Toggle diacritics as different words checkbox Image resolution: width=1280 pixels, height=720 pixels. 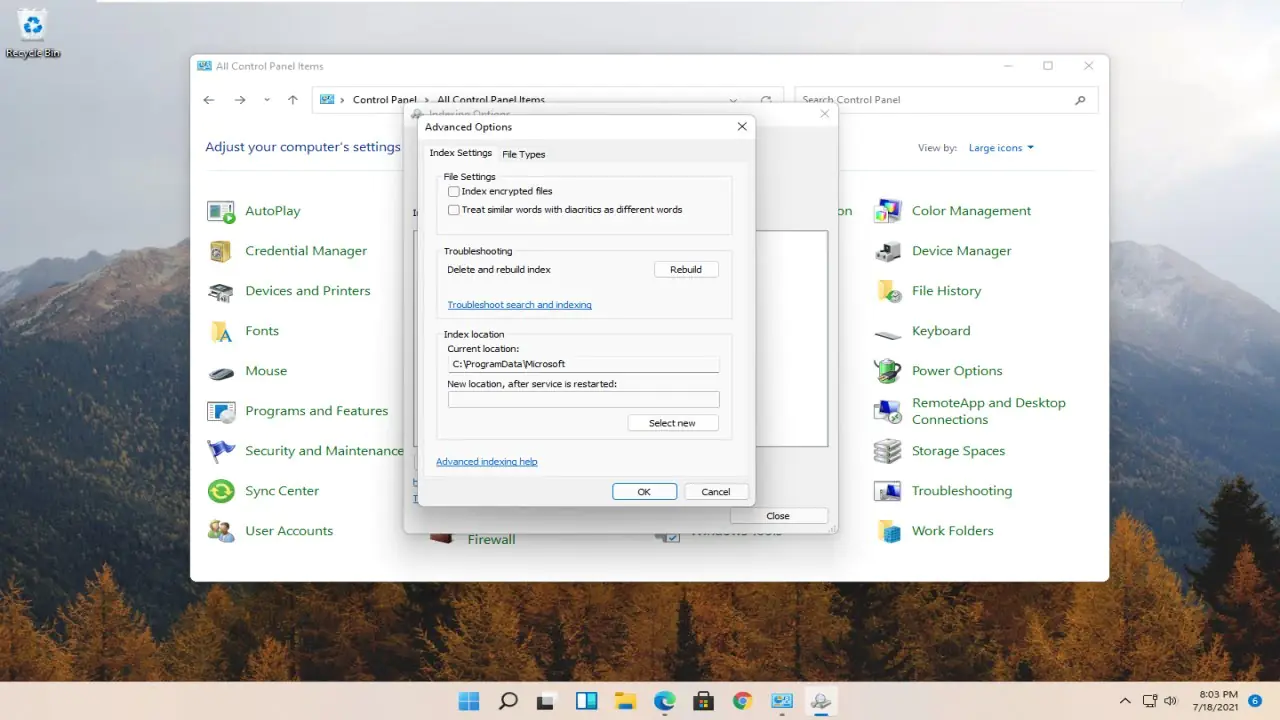[x=454, y=210]
